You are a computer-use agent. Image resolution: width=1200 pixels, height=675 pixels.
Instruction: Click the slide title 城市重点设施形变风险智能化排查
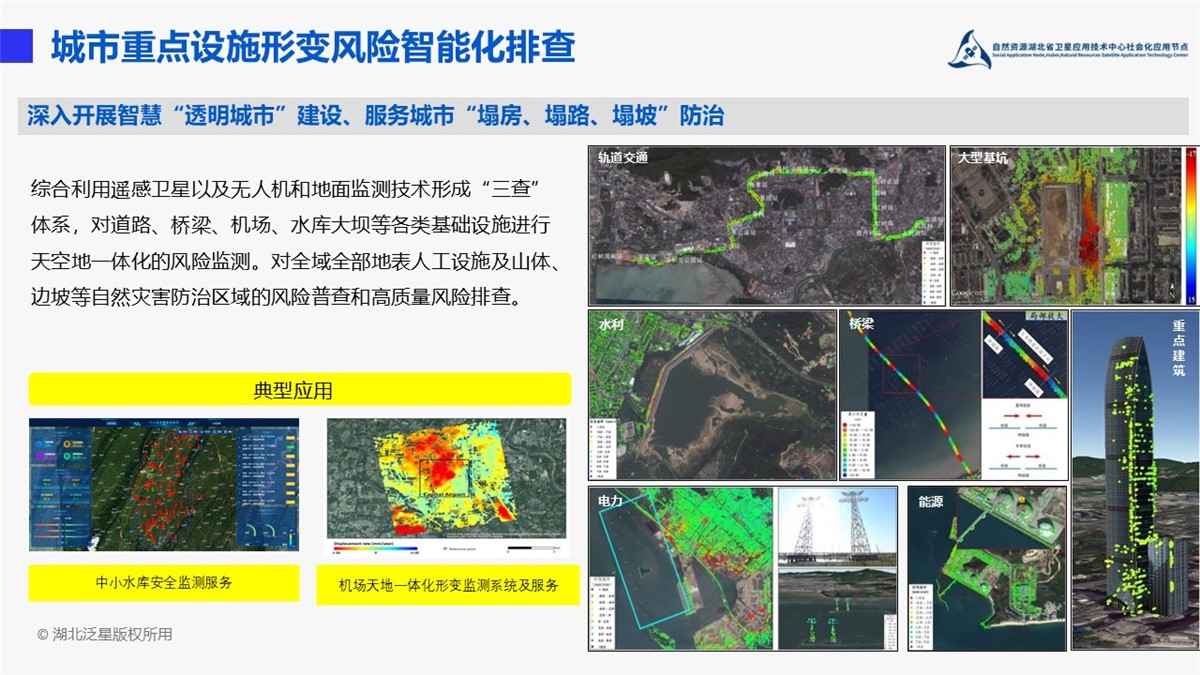coord(312,46)
